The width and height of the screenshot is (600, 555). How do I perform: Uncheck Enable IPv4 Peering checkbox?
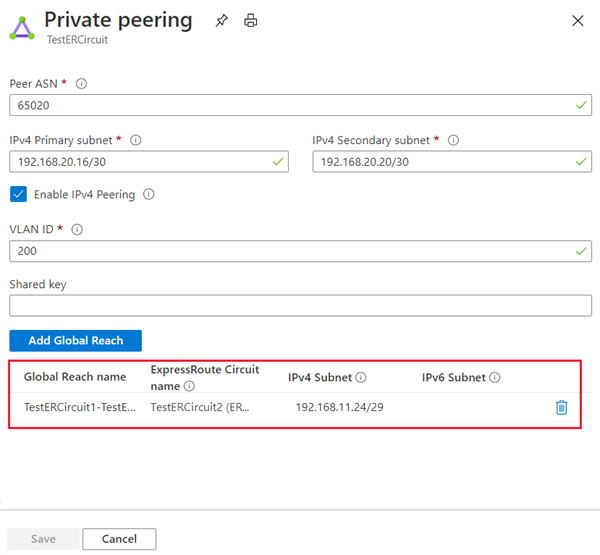(x=18, y=194)
